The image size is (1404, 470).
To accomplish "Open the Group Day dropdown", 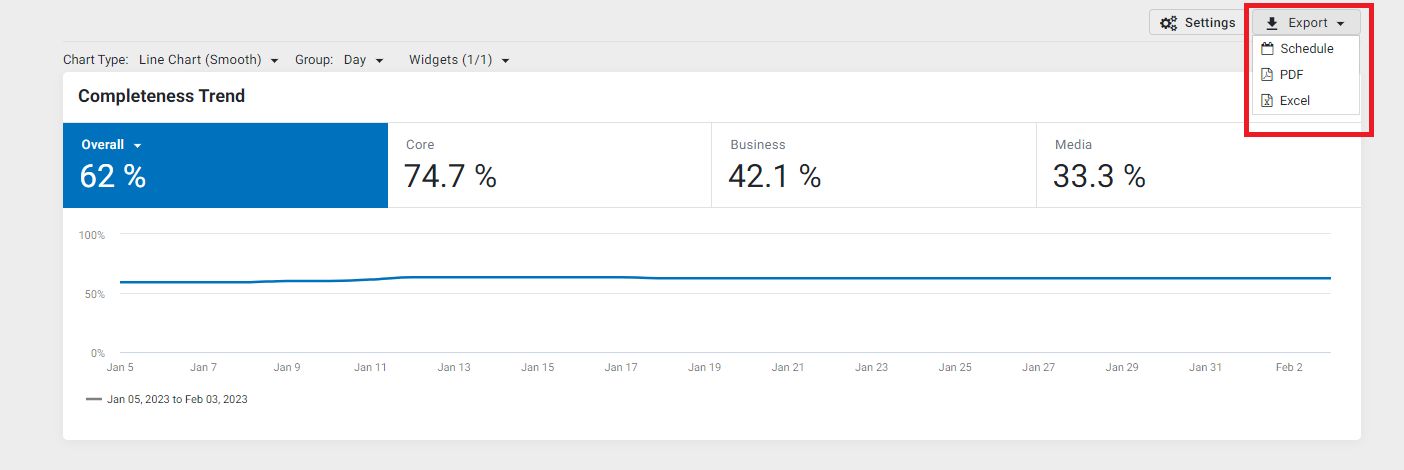I will [363, 60].
